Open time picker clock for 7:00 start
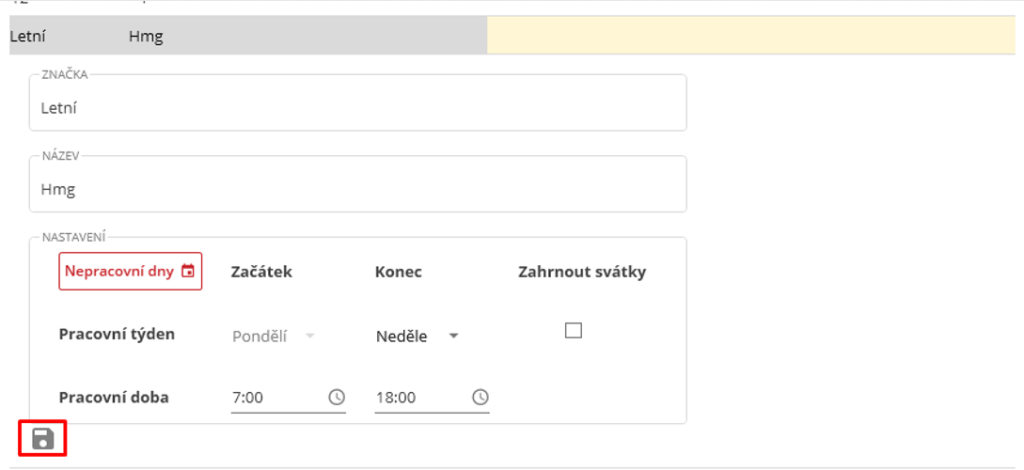The width and height of the screenshot is (1024, 470). click(x=336, y=397)
